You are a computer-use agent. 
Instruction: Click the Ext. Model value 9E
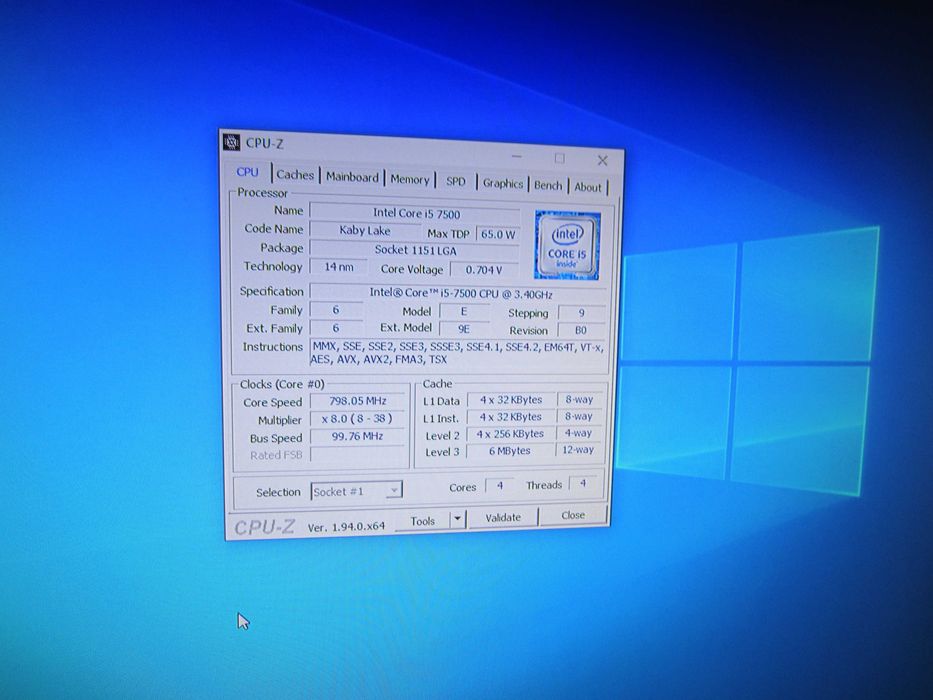click(x=464, y=329)
